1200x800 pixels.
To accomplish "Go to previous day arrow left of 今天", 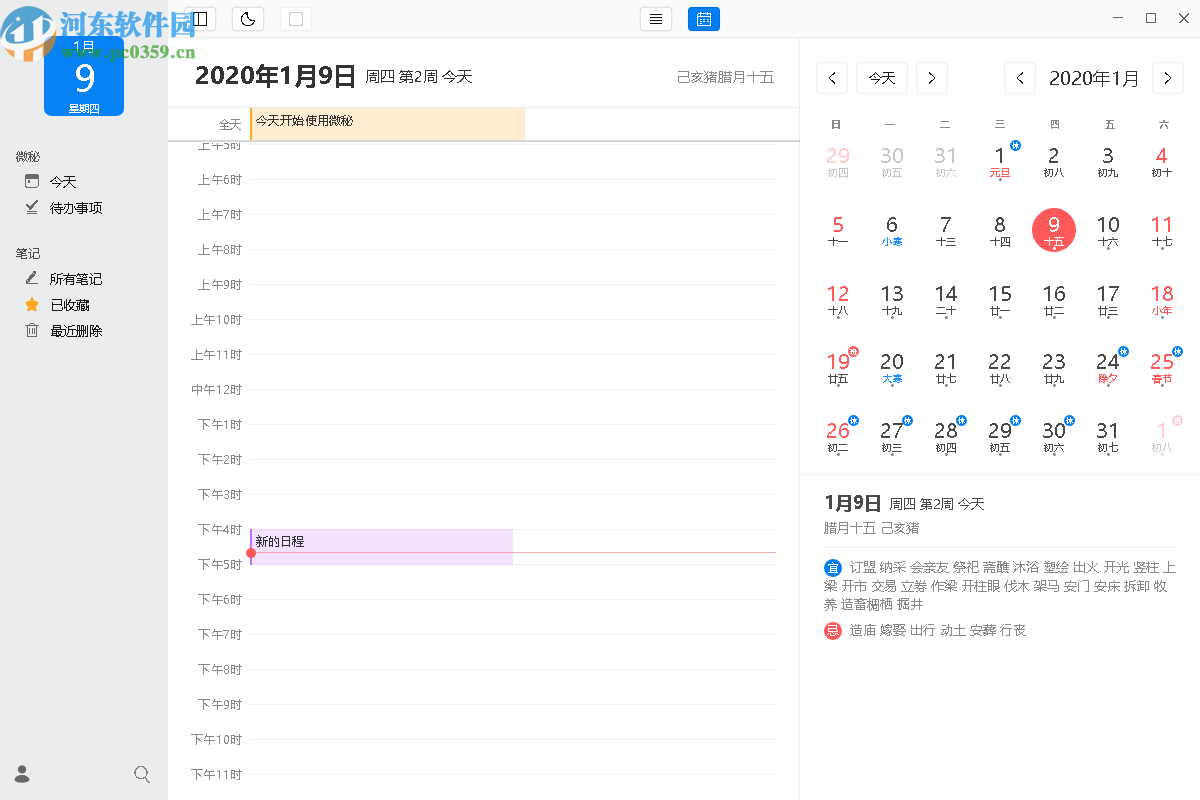I will coord(832,78).
